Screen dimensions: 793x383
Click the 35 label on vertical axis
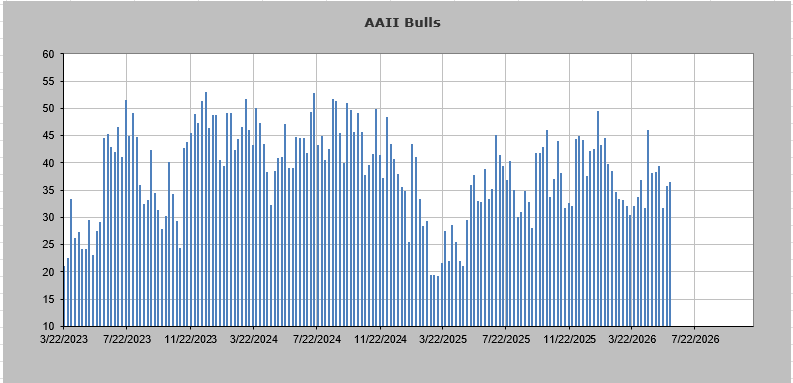[49, 190]
